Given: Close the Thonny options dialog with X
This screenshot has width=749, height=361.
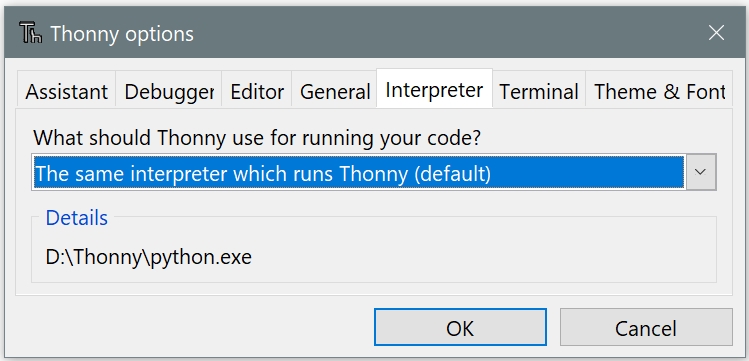Looking at the screenshot, I should [716, 33].
